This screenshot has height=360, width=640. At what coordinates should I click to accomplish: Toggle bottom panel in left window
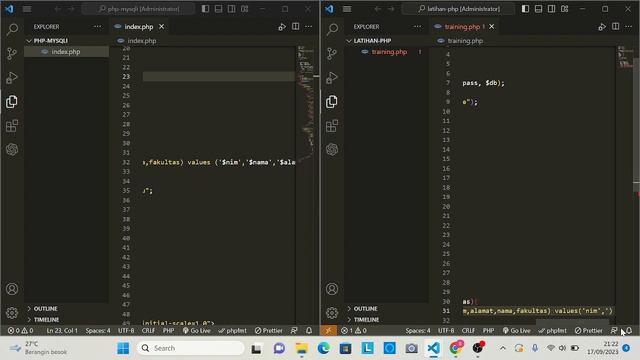coord(218,9)
